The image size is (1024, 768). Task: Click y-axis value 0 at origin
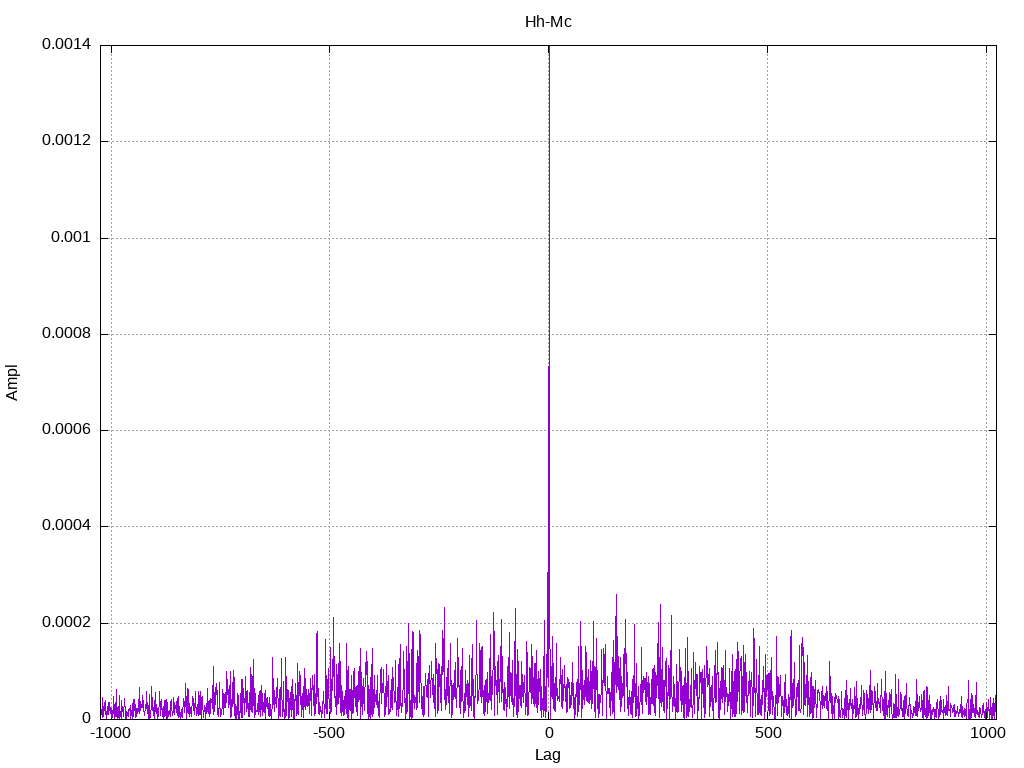(86, 718)
